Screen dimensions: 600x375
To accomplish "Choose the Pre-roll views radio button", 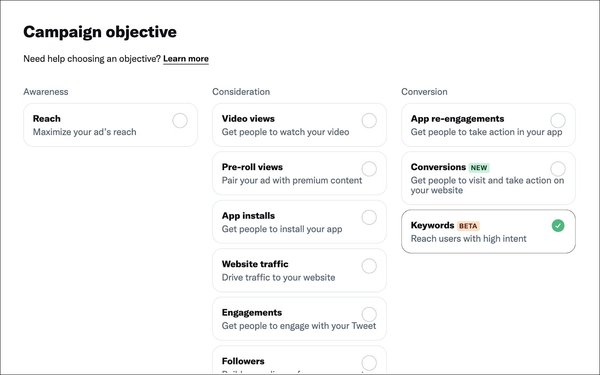I will tap(369, 169).
